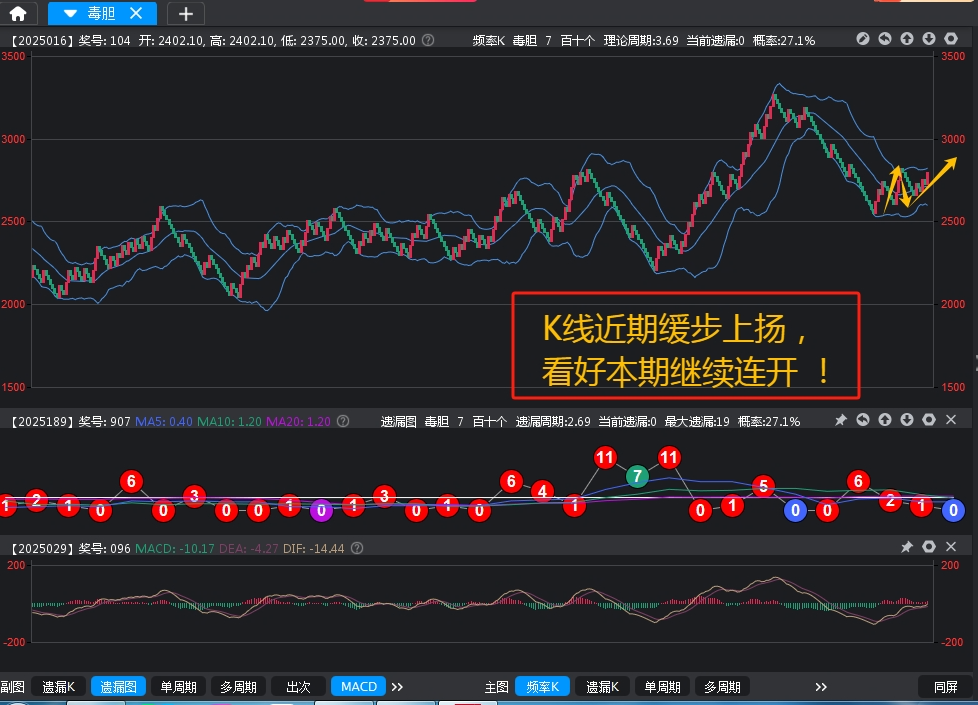978x705 pixels.
Task: Toggle the MACD sub-chart button
Action: [359, 687]
